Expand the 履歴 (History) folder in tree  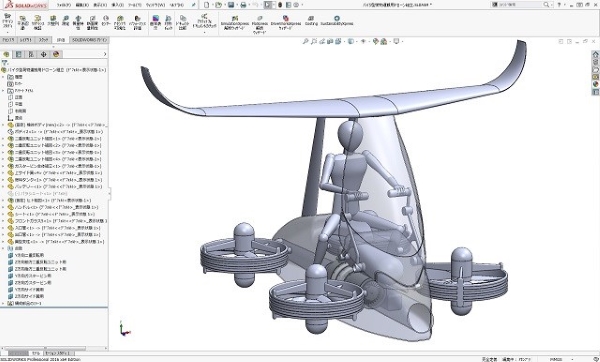click(x=3, y=77)
